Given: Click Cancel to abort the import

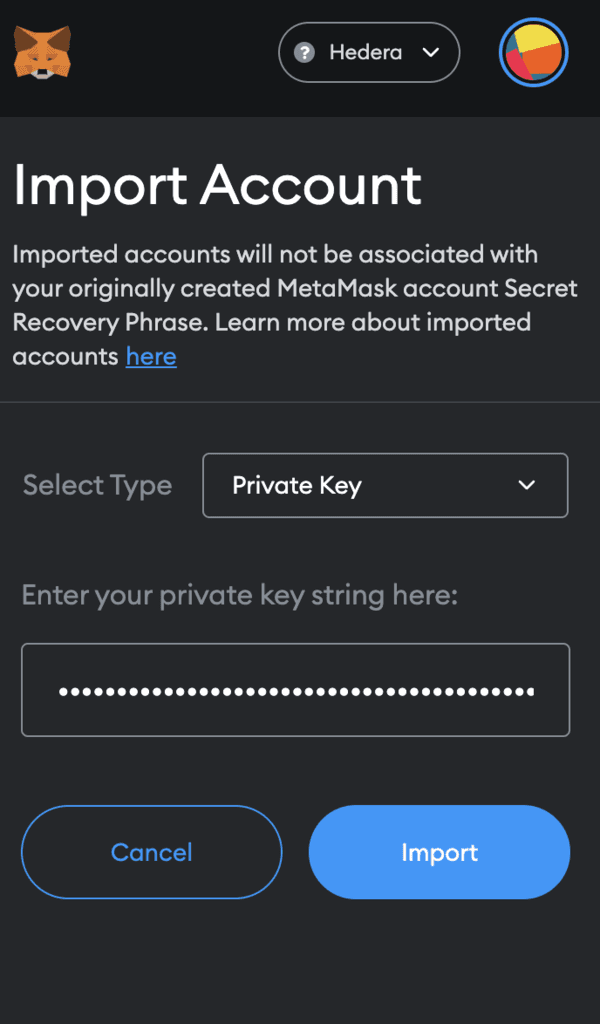Looking at the screenshot, I should coord(151,852).
